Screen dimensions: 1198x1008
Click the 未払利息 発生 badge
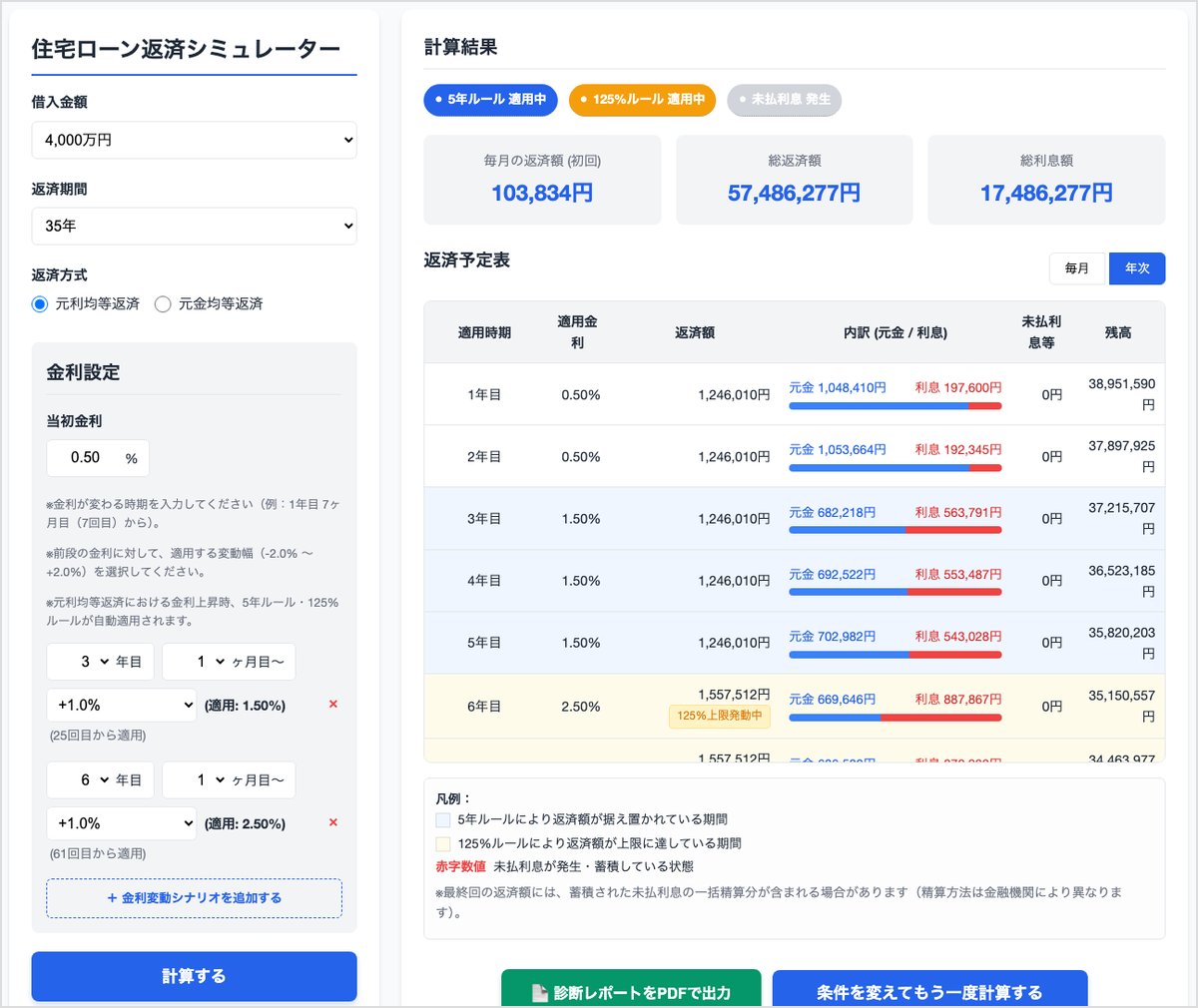(x=784, y=100)
